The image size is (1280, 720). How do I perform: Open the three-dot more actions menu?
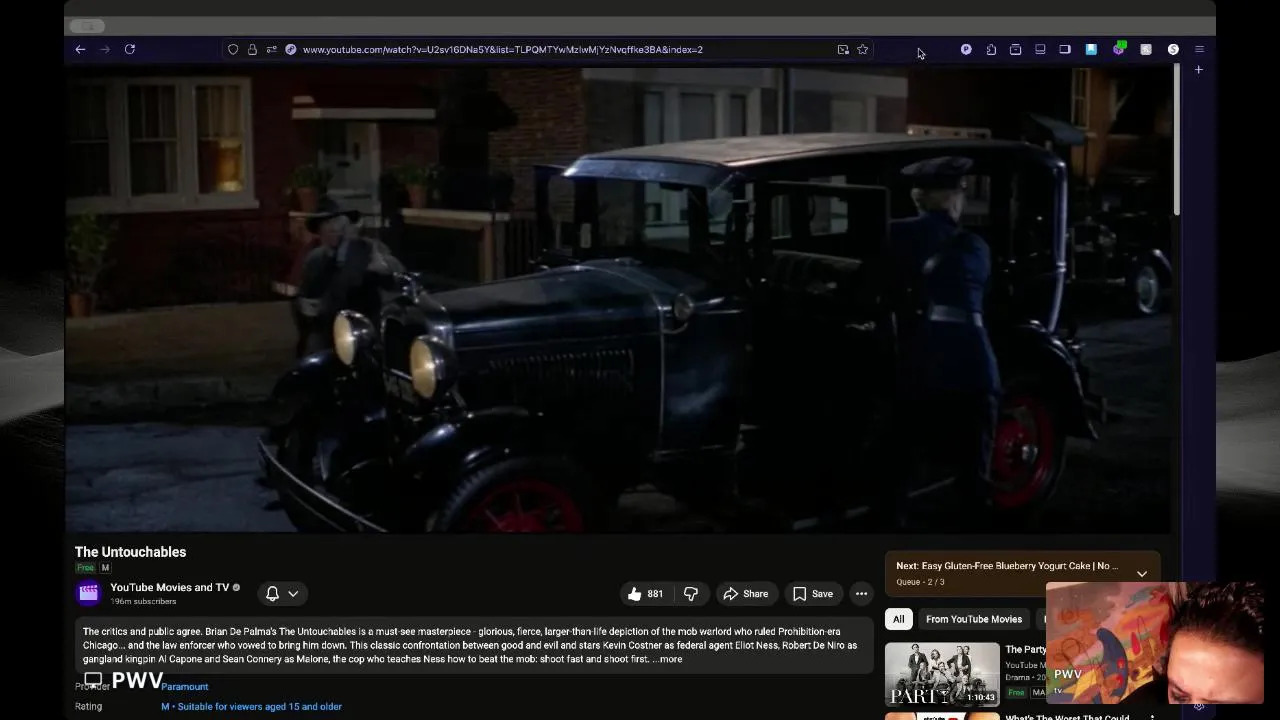click(861, 594)
